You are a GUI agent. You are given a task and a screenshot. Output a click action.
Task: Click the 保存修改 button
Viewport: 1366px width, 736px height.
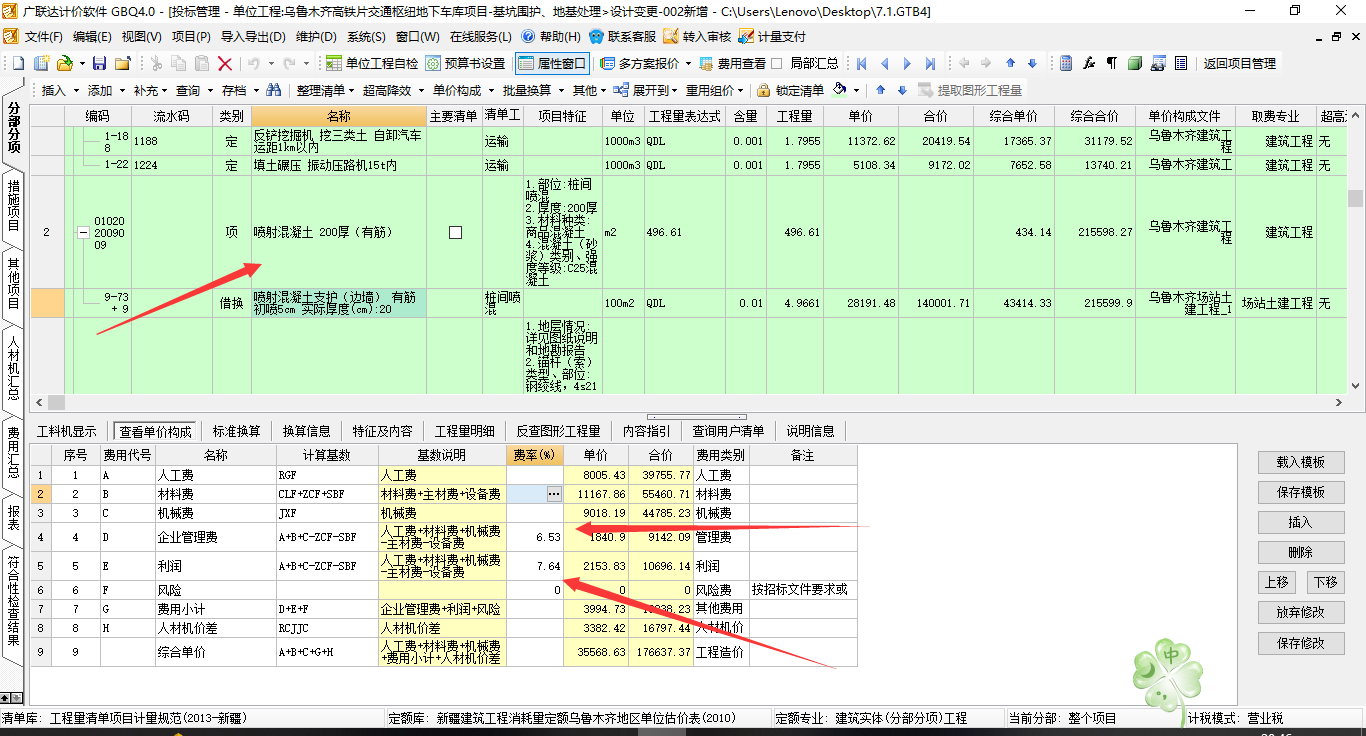click(x=1301, y=643)
